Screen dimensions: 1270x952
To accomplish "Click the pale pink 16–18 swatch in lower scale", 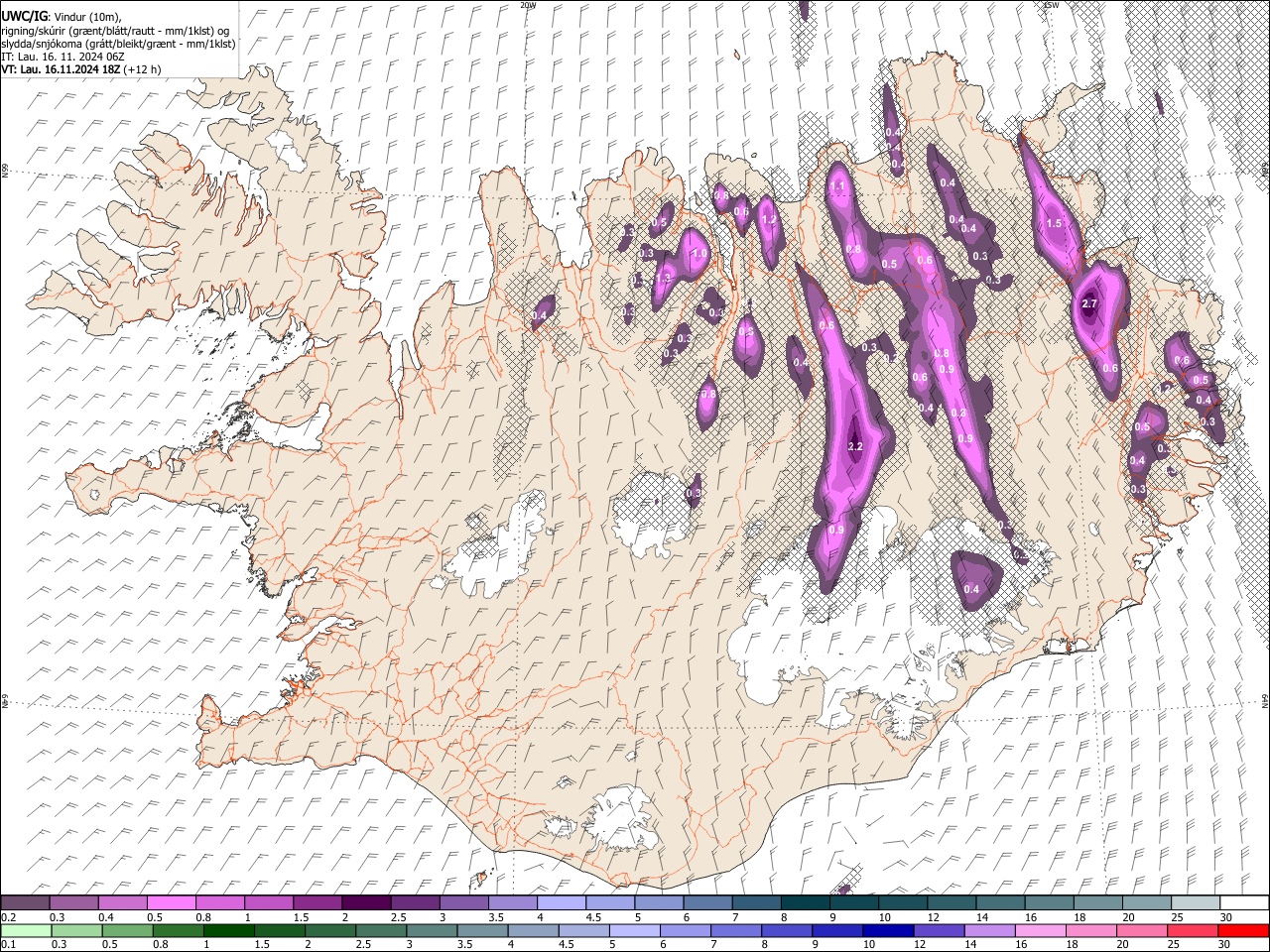I will click(1040, 930).
